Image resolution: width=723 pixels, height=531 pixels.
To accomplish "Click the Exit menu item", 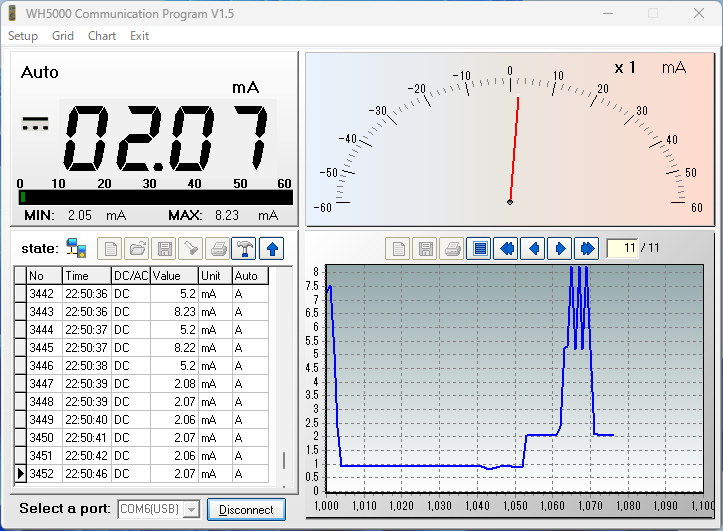I will 139,36.
